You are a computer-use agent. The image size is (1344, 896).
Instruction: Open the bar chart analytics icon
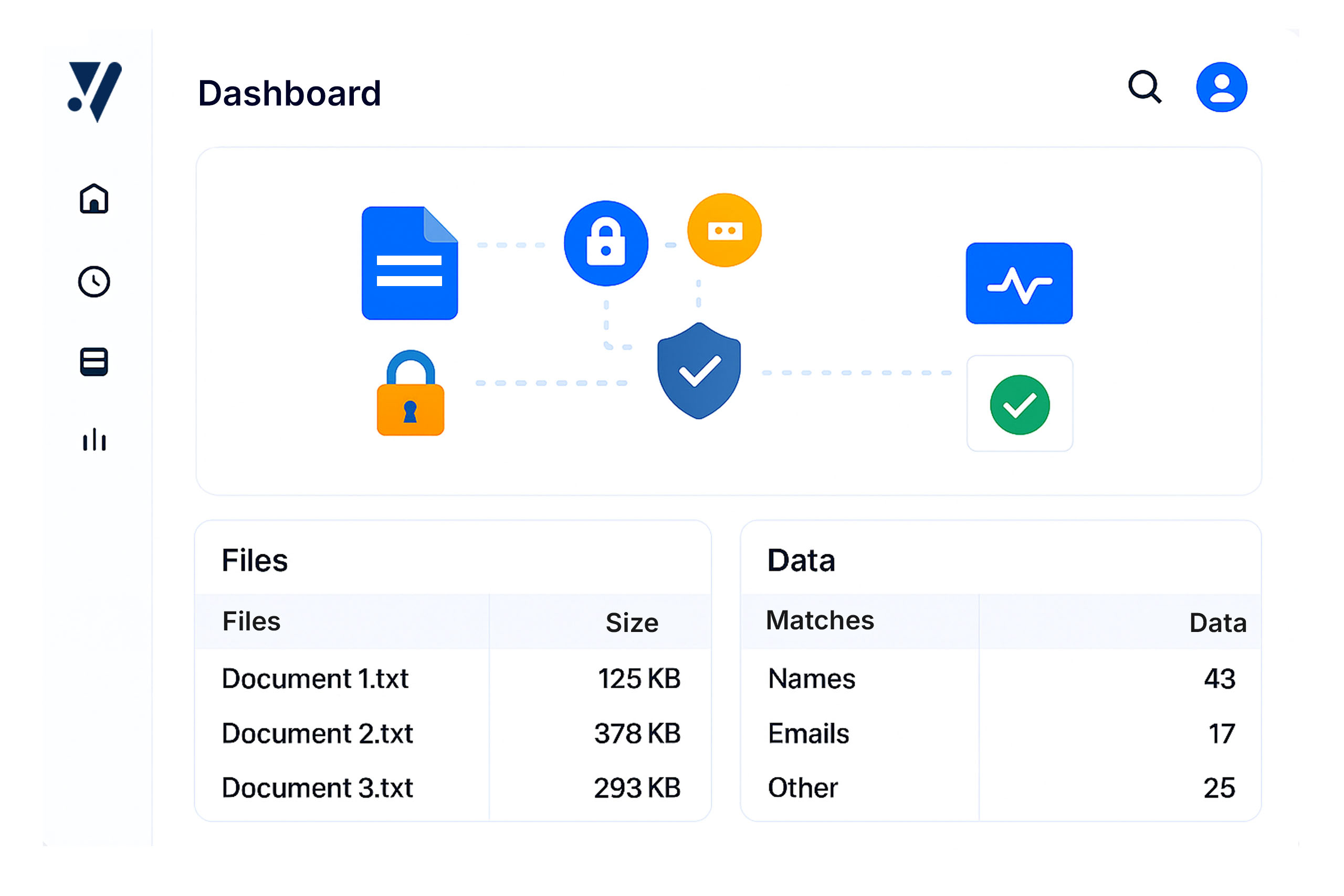click(x=94, y=440)
